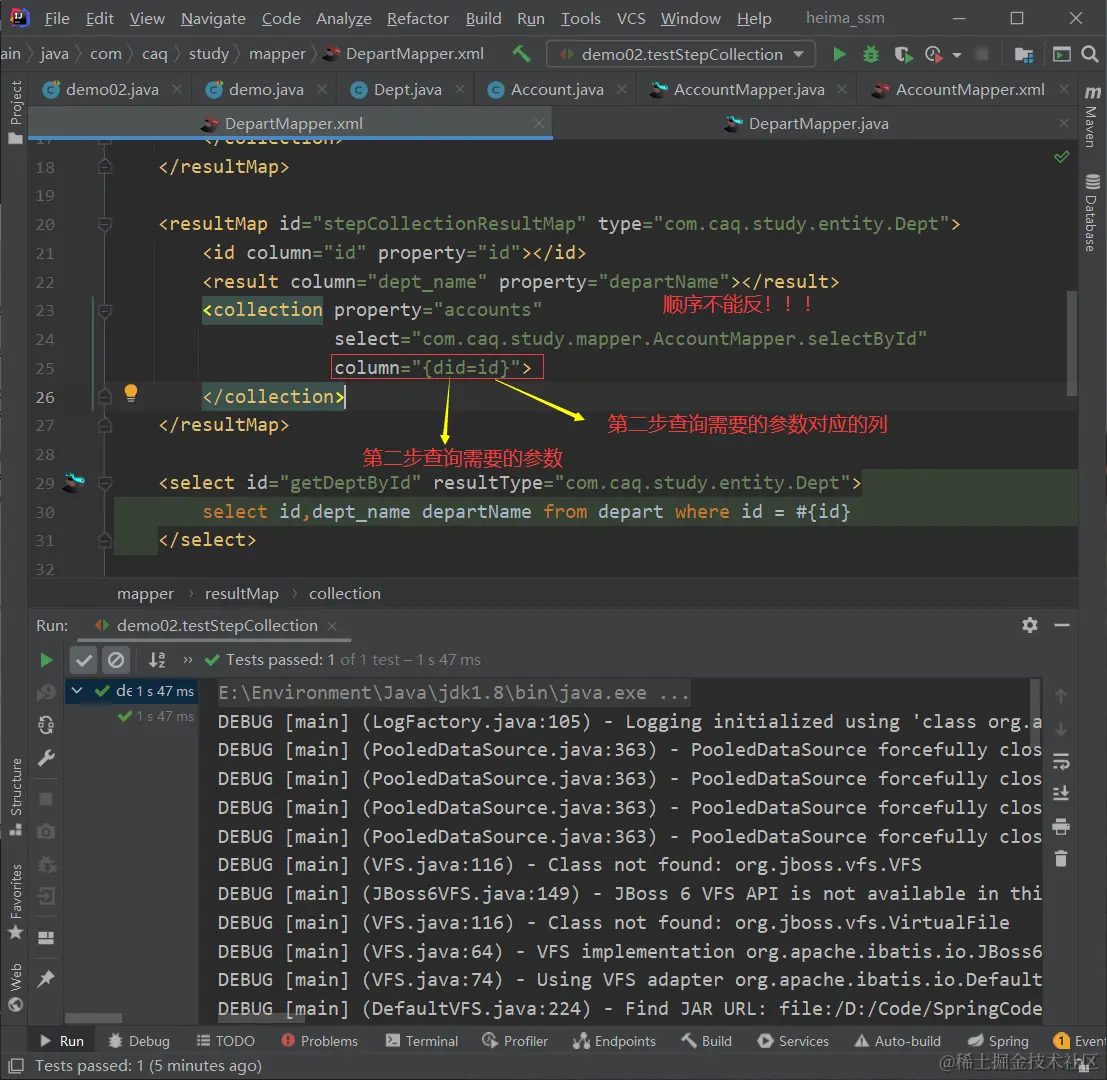Screen dimensions: 1107x1080
Task: Click MyBatis bird gutter icon at line 29
Action: pos(73,483)
